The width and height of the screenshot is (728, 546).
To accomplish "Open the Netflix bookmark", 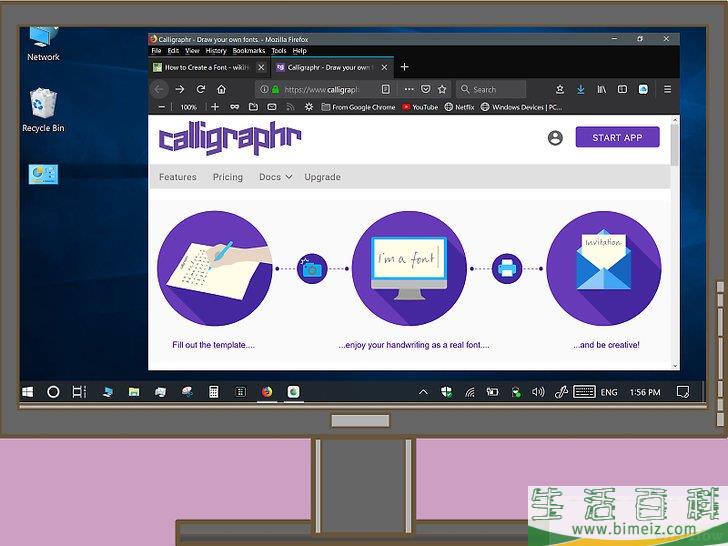I will (459, 107).
